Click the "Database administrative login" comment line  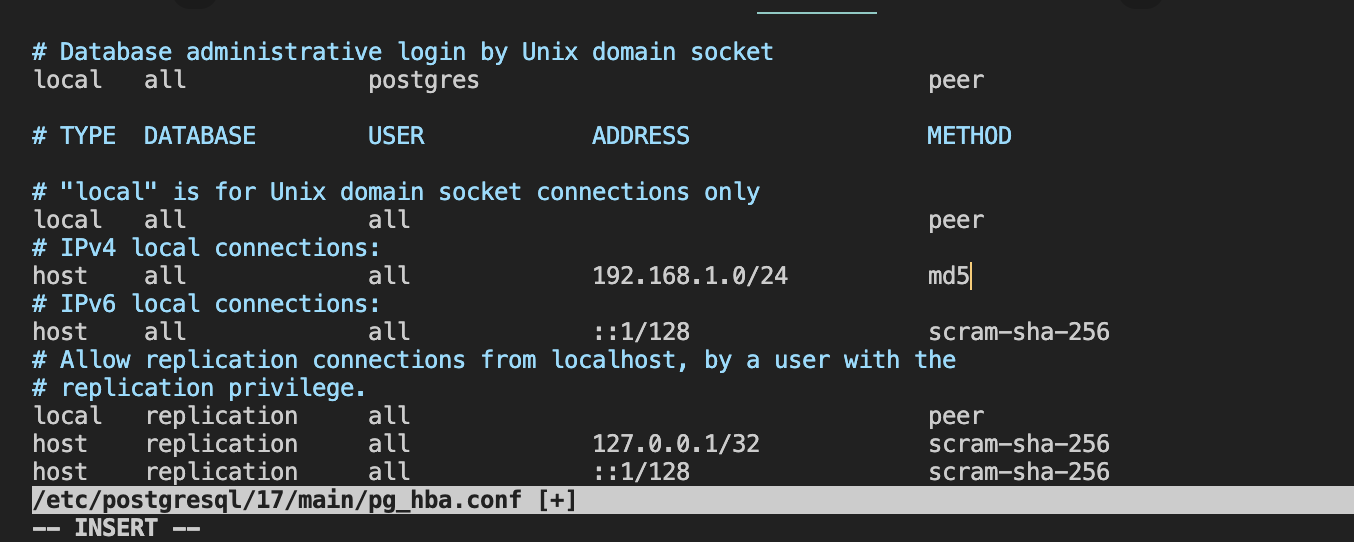coord(403,51)
